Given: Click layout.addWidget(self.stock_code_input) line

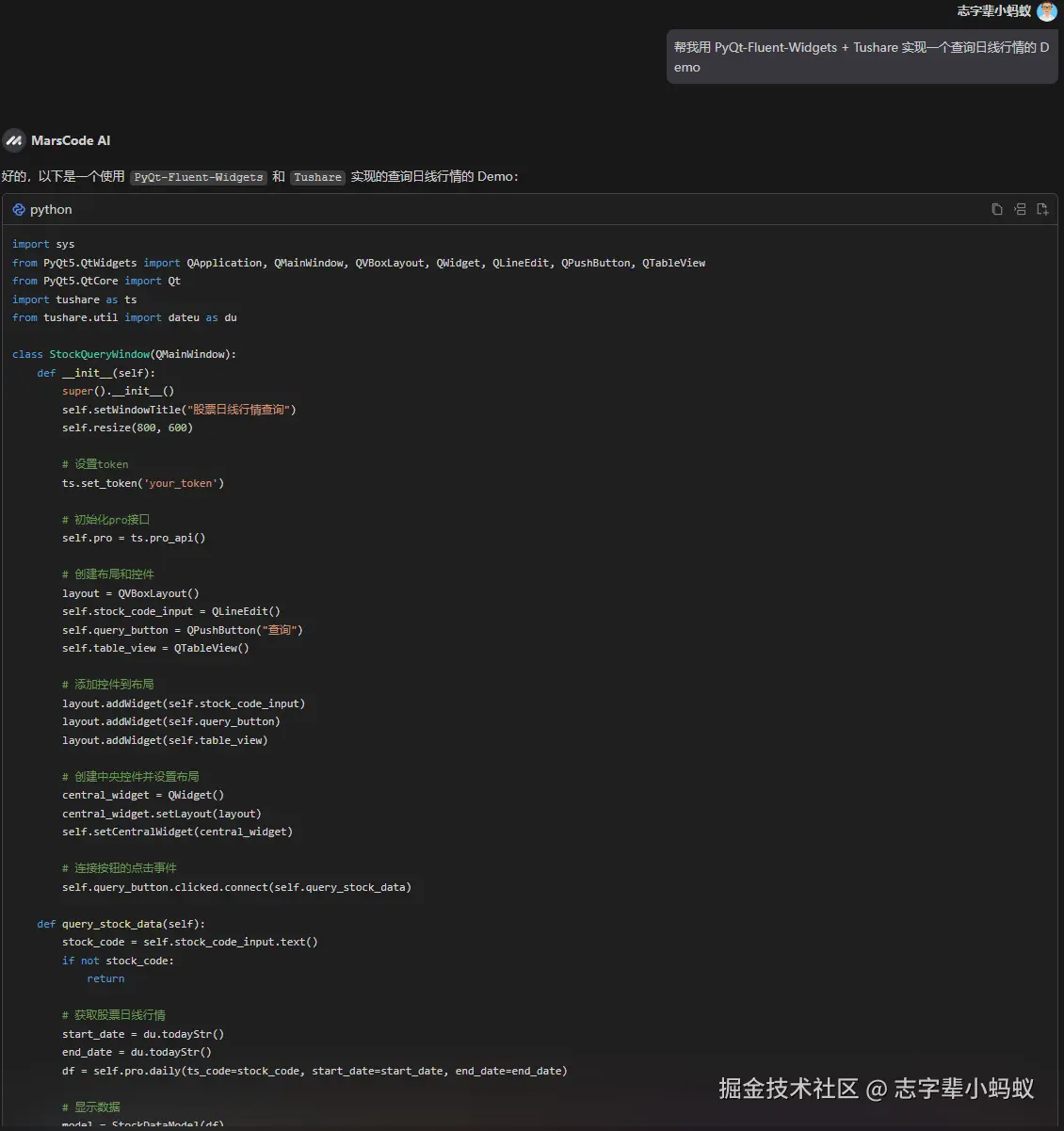Looking at the screenshot, I should [x=184, y=703].
